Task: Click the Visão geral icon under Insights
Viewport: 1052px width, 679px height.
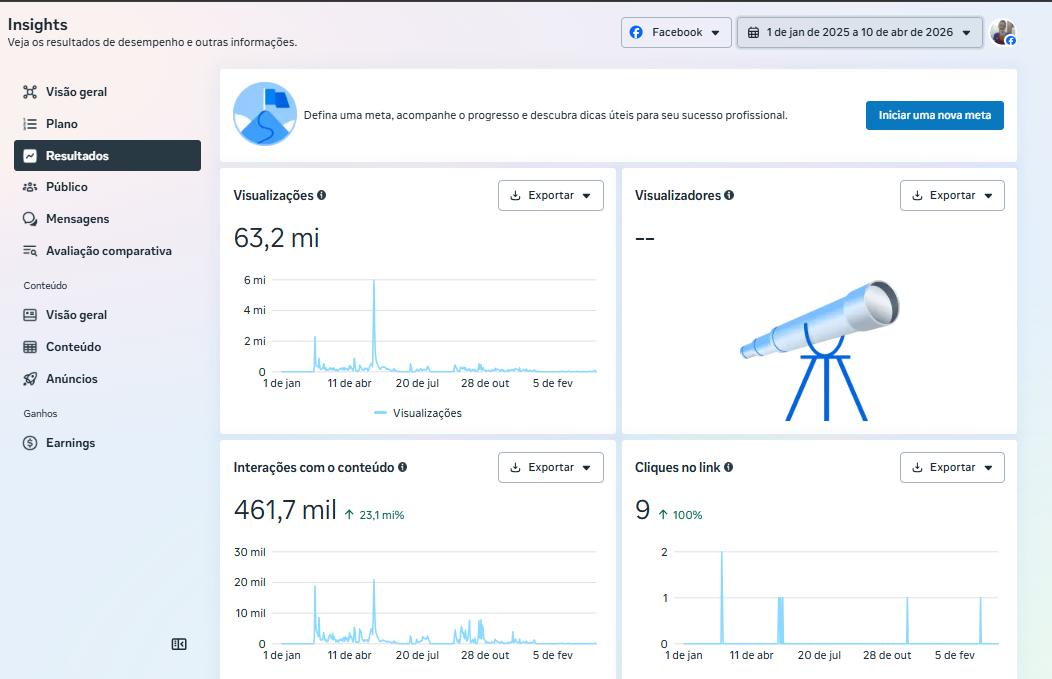Action: [30, 92]
